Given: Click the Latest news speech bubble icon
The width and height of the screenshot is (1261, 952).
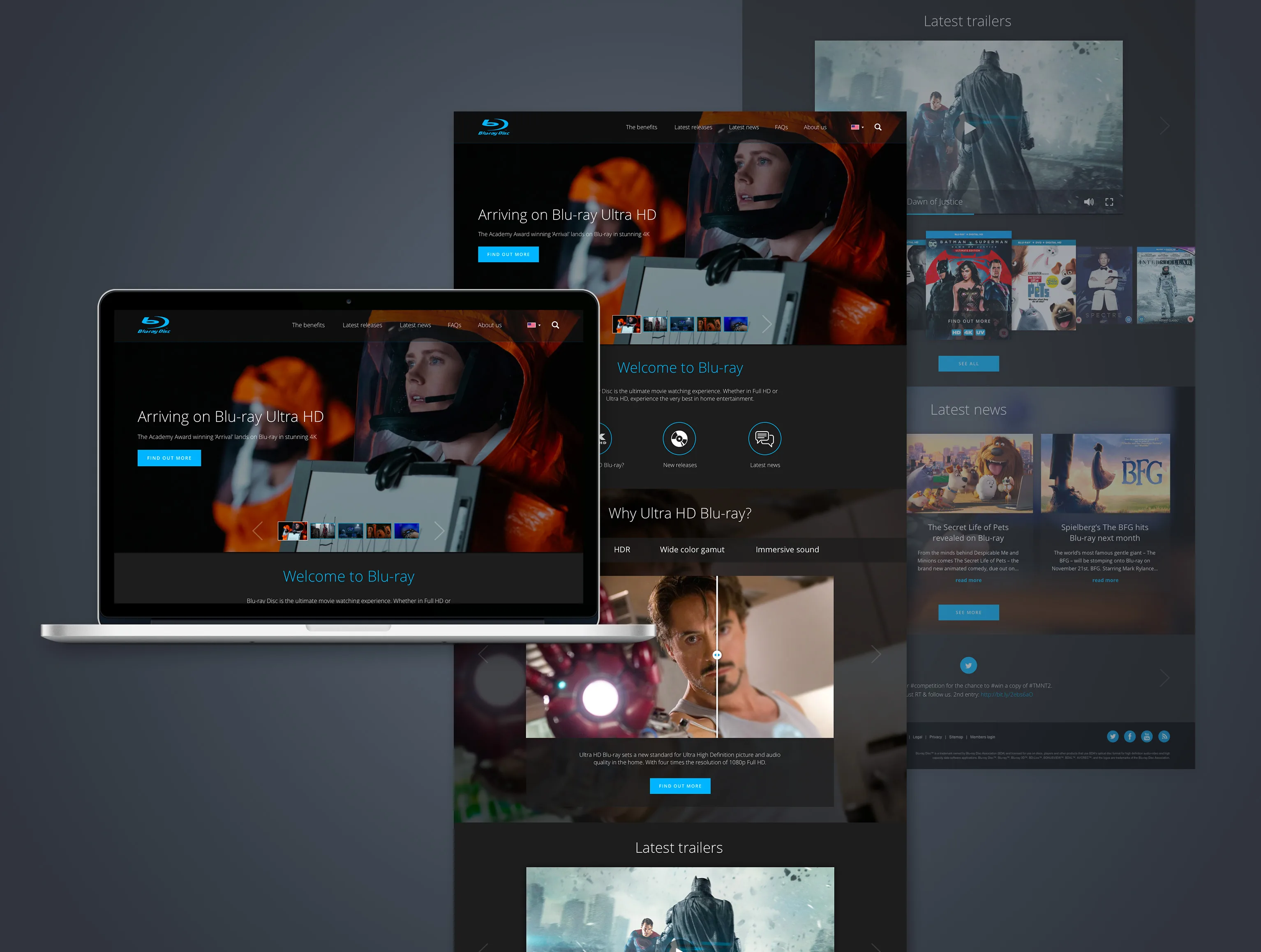Looking at the screenshot, I should tap(764, 438).
